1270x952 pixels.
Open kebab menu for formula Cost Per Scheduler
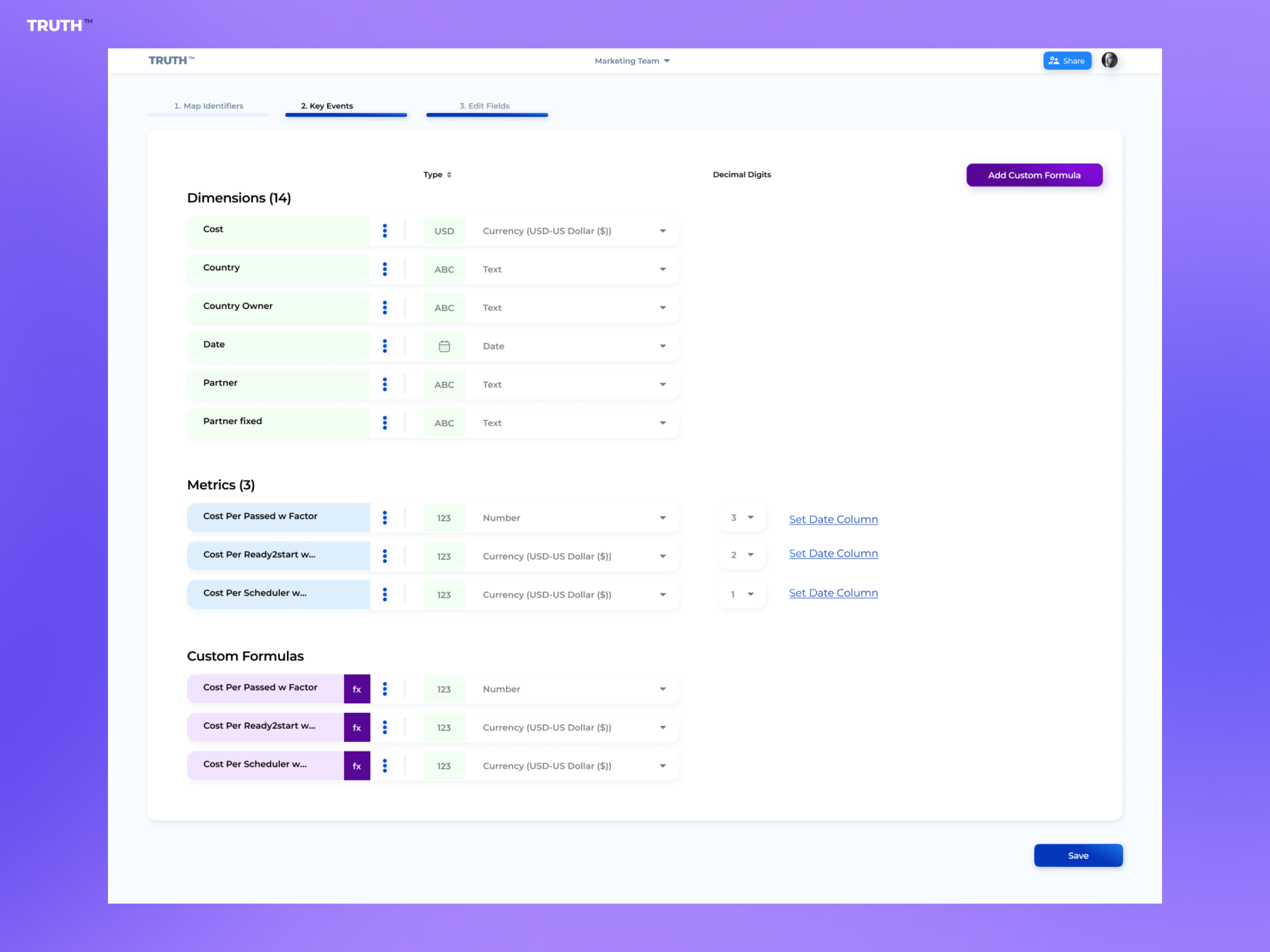pos(385,766)
